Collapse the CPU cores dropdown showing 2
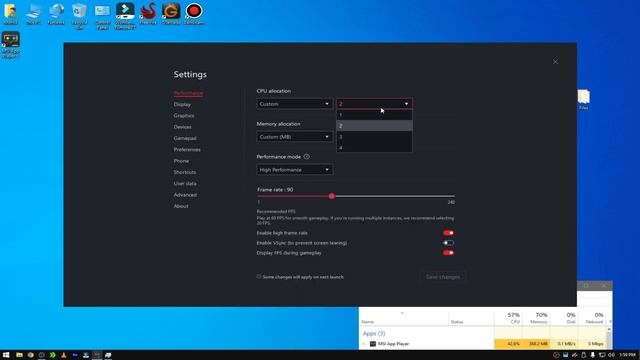This screenshot has width=640, height=360. 374,104
